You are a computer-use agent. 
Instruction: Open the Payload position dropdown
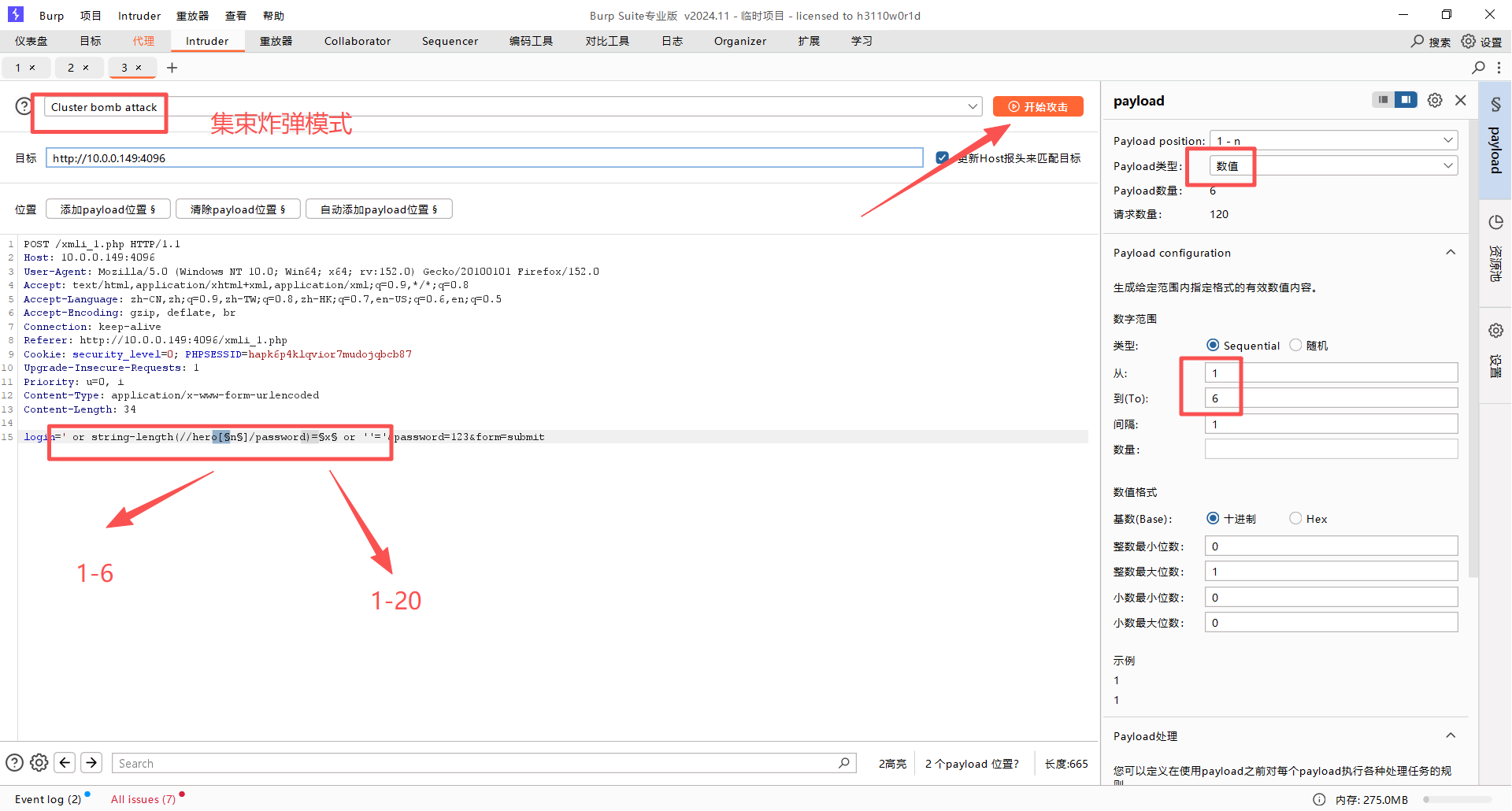click(x=1334, y=141)
